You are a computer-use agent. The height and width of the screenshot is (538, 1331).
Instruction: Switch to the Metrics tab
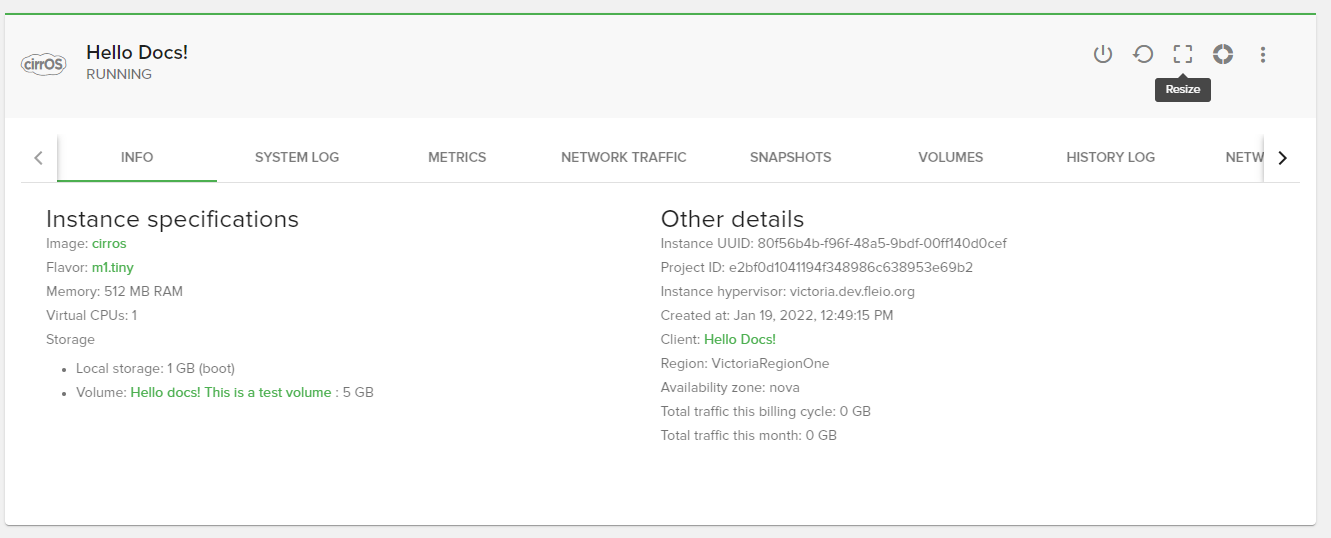point(457,157)
